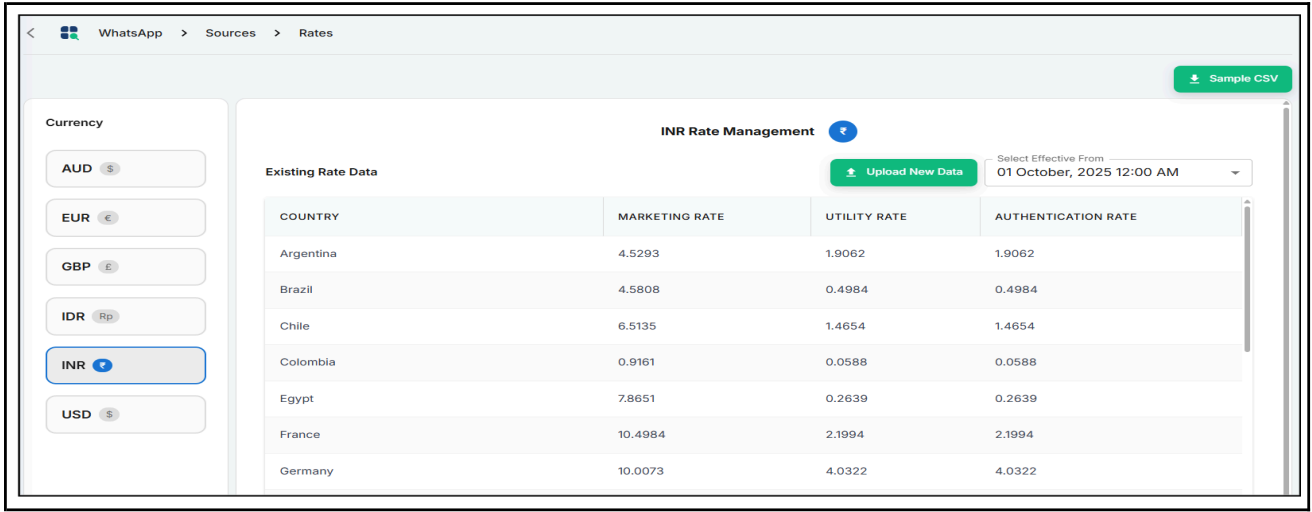Click the Rates breadcrumb
Image resolution: width=1312 pixels, height=512 pixels.
316,33
